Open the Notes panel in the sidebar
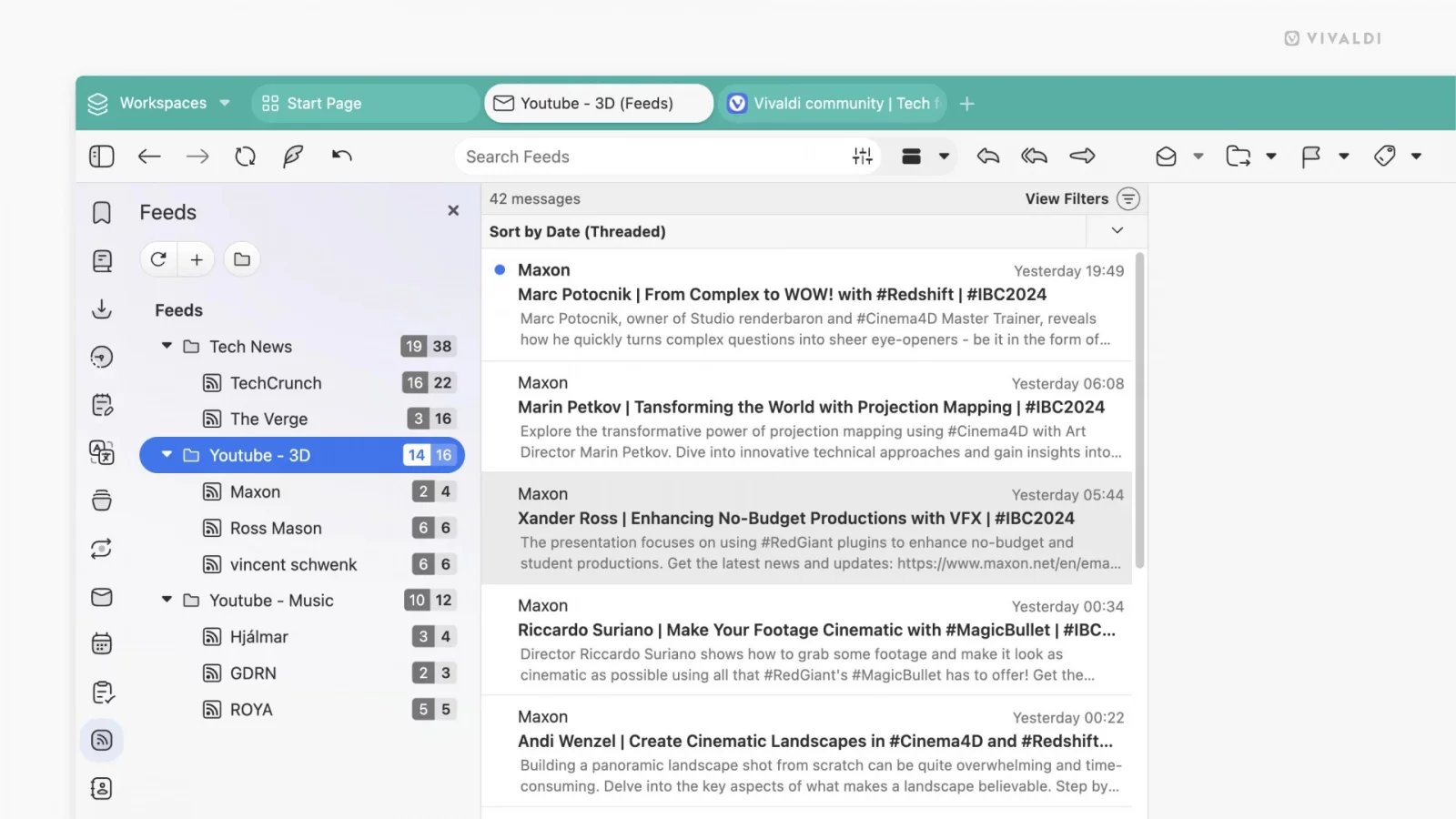This screenshot has height=819, width=1456. (101, 404)
